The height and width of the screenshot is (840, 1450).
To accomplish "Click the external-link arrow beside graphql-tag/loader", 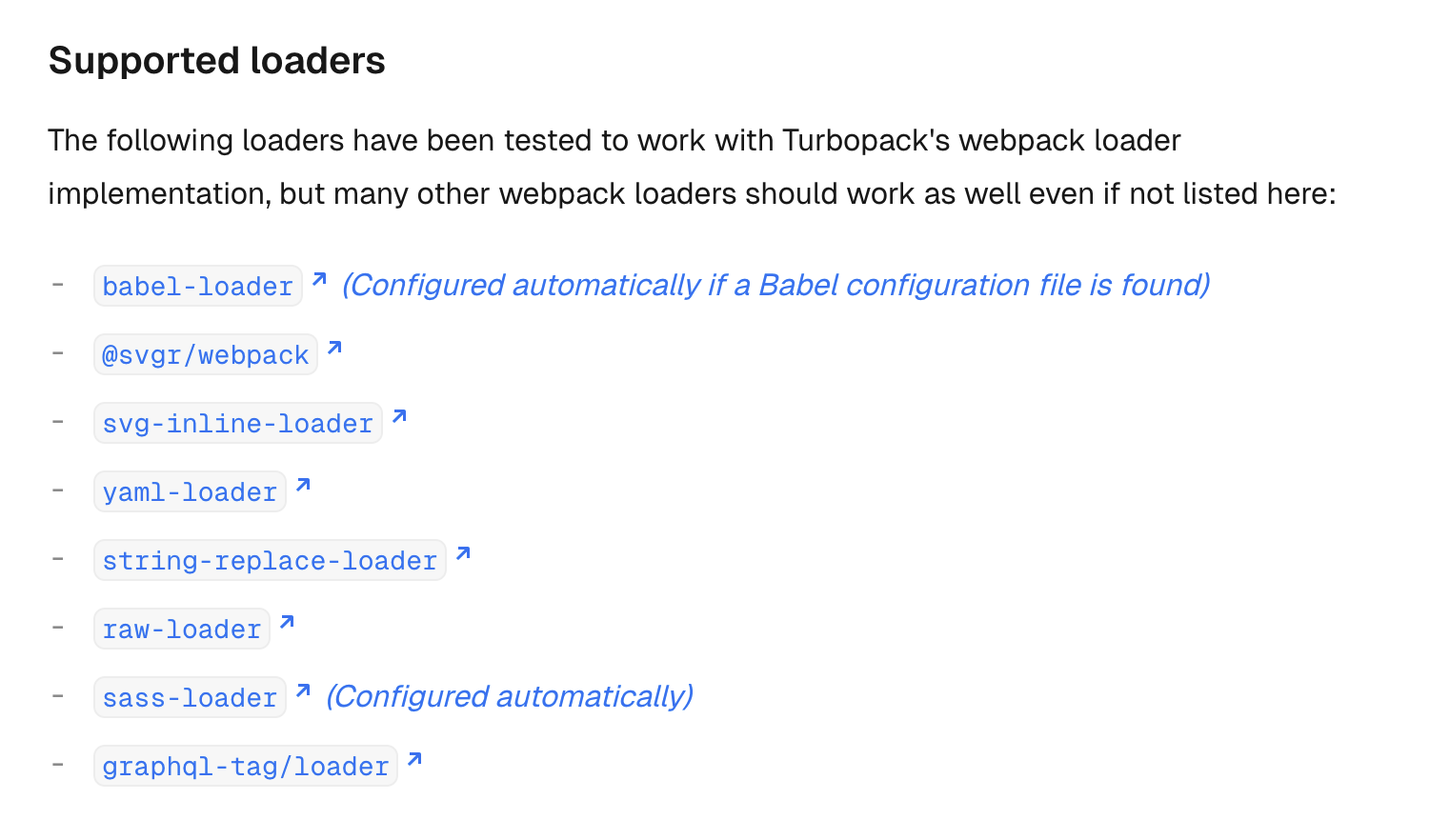I will coord(414,759).
